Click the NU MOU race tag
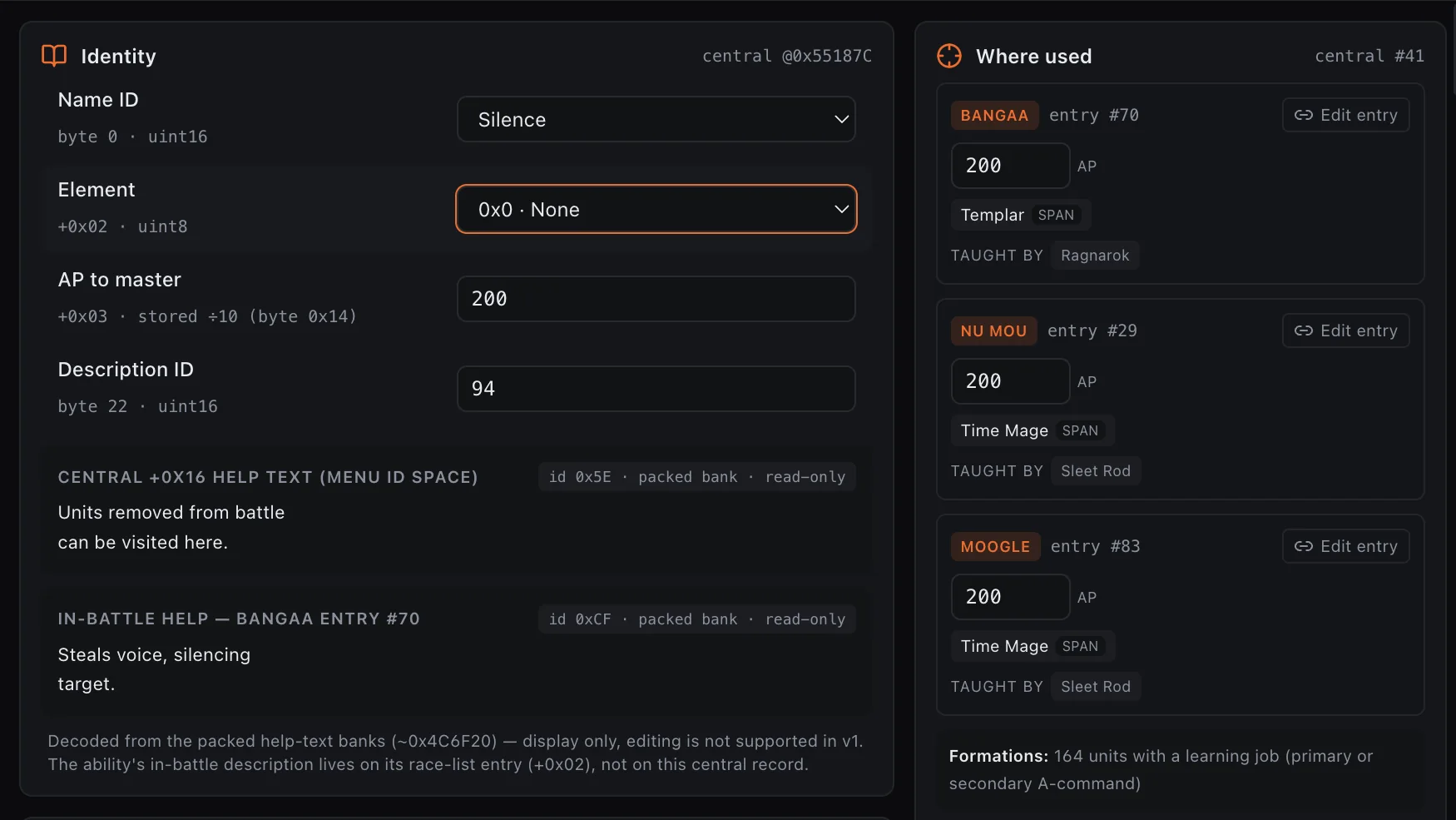 [x=993, y=330]
